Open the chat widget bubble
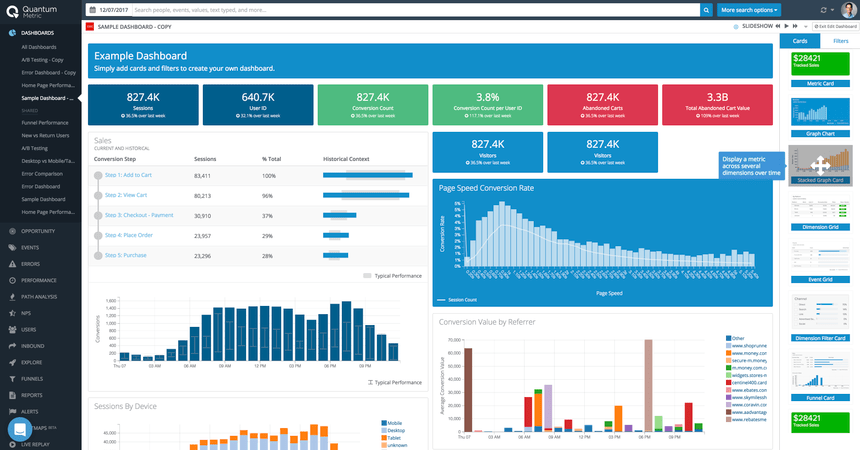 (x=21, y=429)
